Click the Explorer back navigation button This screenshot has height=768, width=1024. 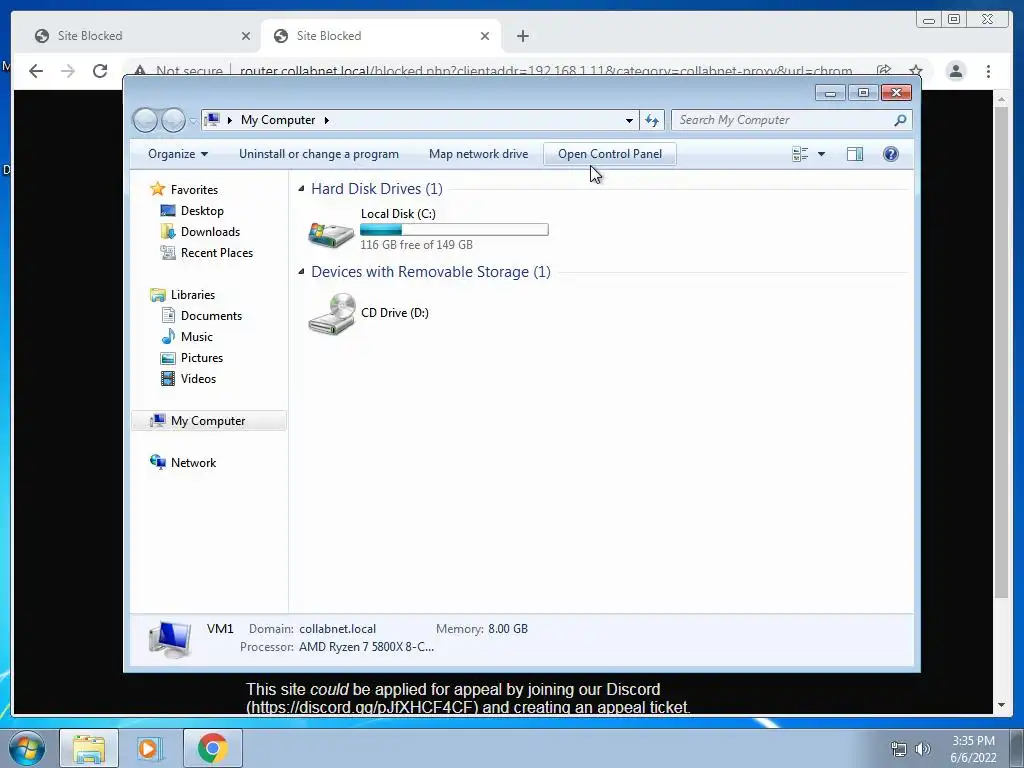[146, 120]
